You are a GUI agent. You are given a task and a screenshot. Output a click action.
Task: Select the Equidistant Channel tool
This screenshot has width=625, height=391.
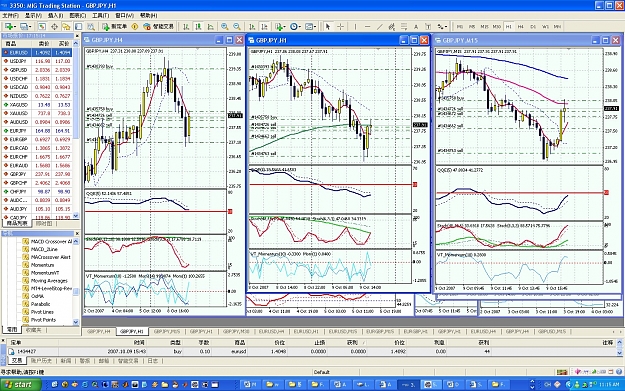pos(392,27)
